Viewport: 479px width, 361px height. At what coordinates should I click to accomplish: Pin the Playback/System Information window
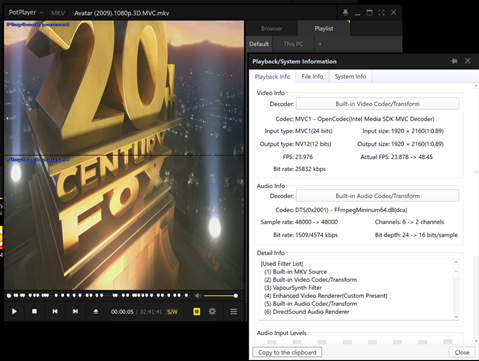pyautogui.click(x=454, y=61)
